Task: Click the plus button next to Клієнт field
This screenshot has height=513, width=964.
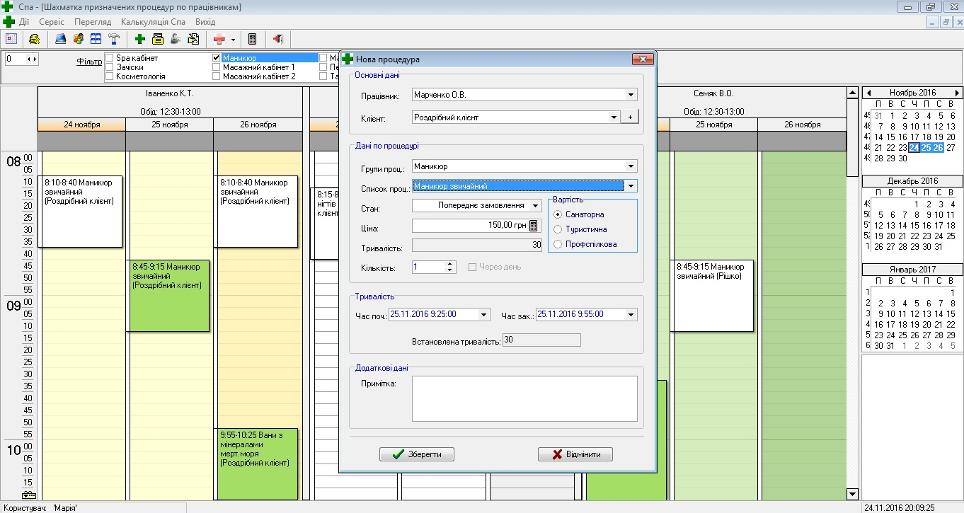Action: [630, 117]
